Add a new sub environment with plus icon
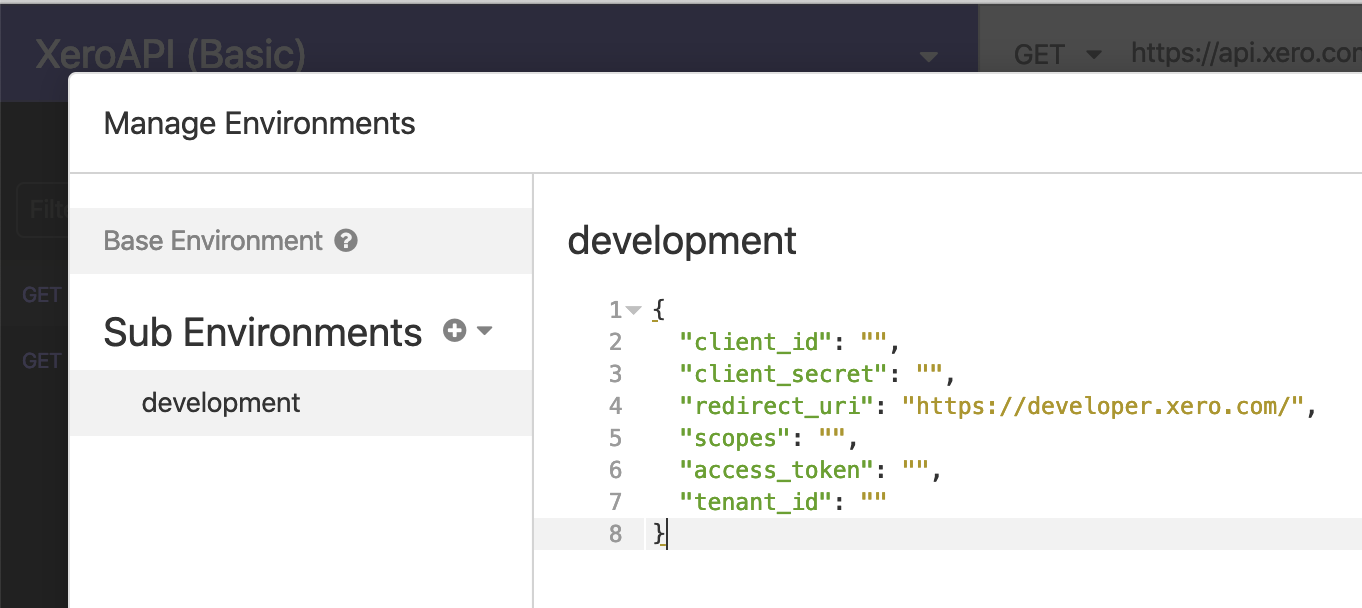Screen dimensions: 1362x608 455,331
